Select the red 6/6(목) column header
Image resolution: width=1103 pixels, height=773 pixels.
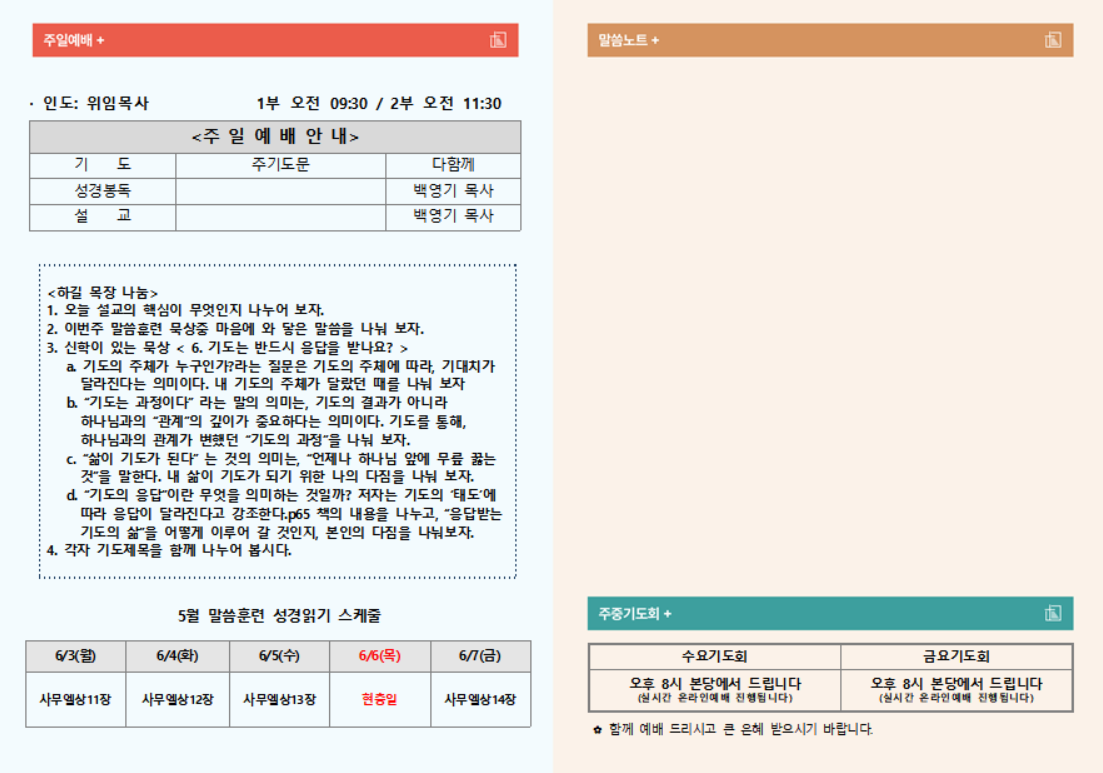[380, 656]
